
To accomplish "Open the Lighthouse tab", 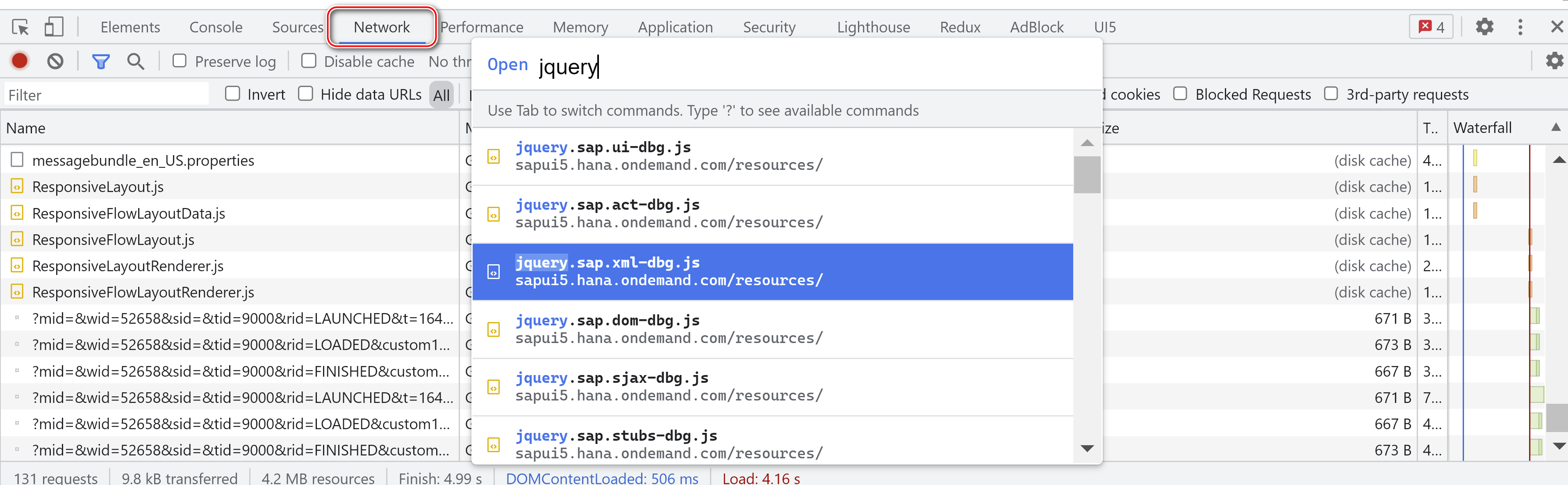I will pyautogui.click(x=873, y=27).
